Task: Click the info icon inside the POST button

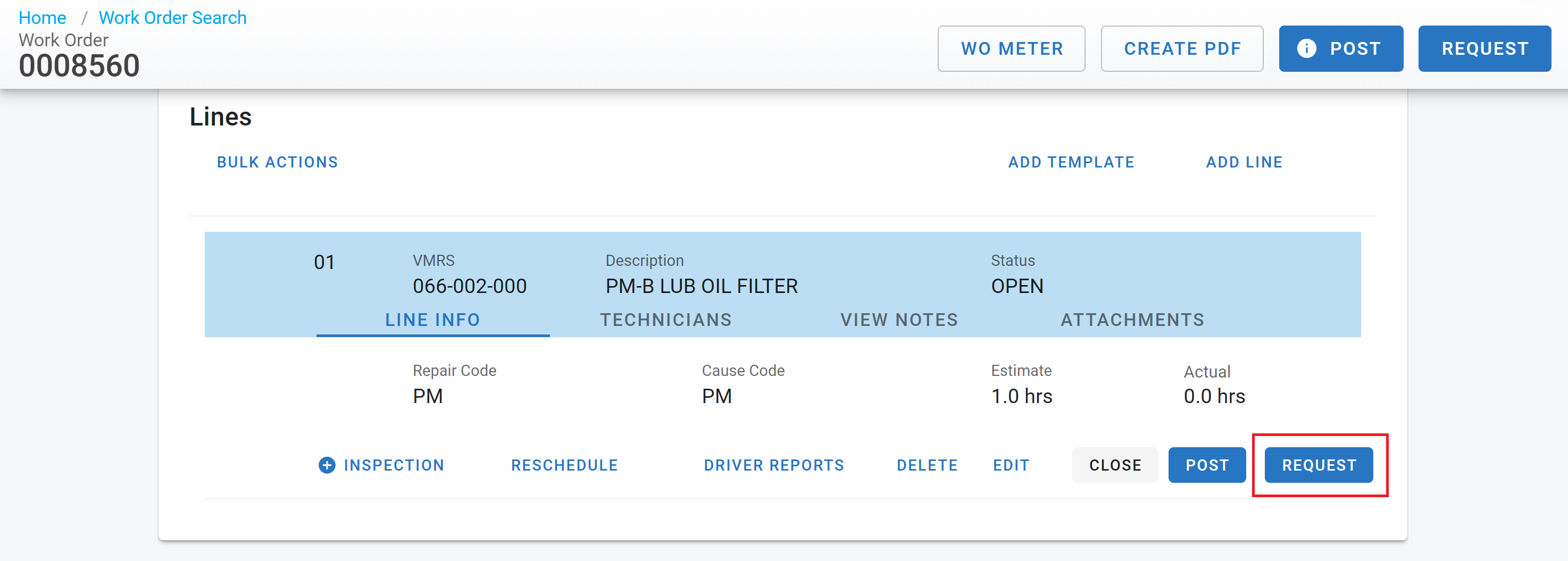Action: pyautogui.click(x=1306, y=48)
